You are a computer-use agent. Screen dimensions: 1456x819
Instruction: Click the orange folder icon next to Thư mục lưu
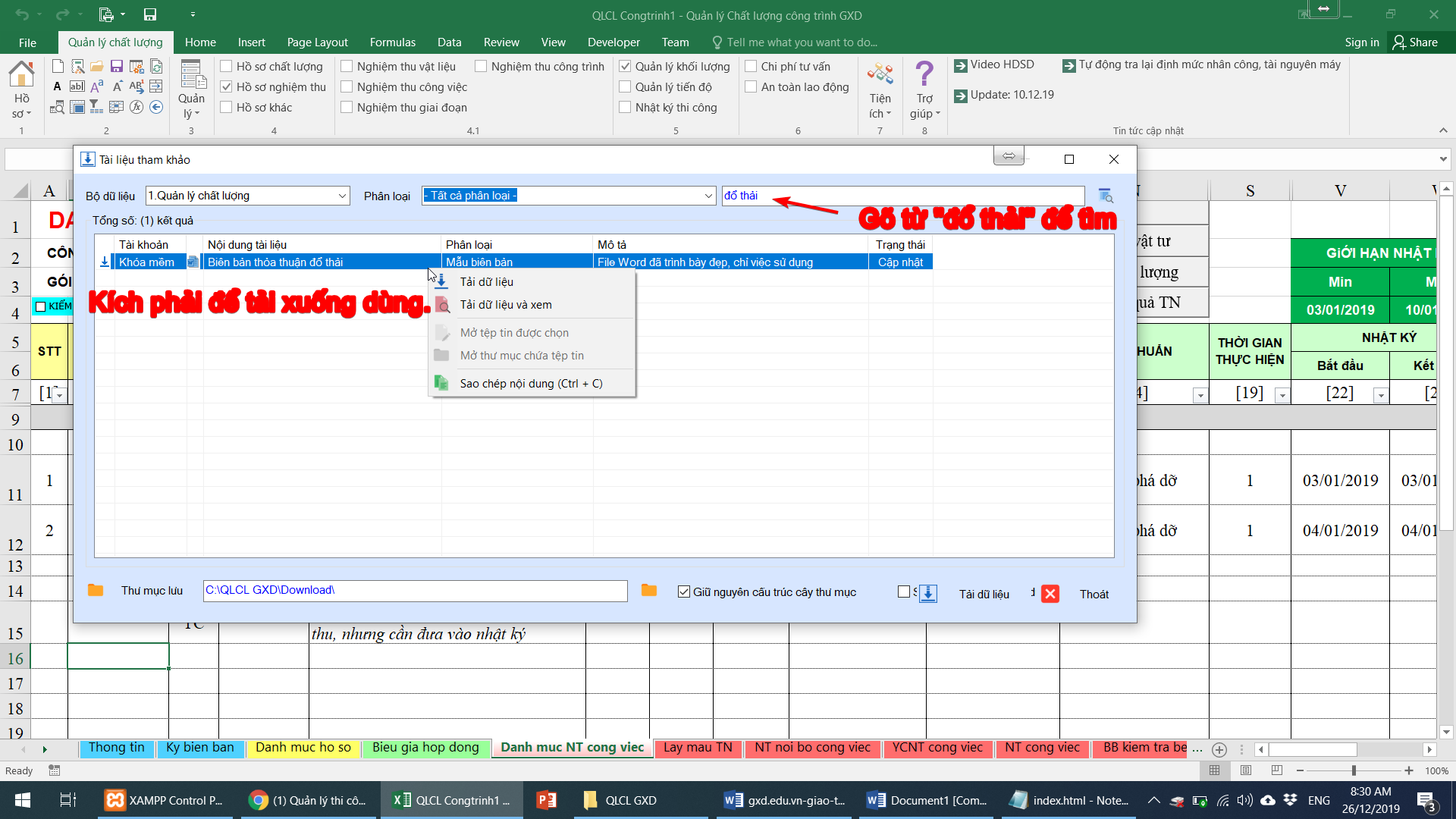tap(96, 590)
